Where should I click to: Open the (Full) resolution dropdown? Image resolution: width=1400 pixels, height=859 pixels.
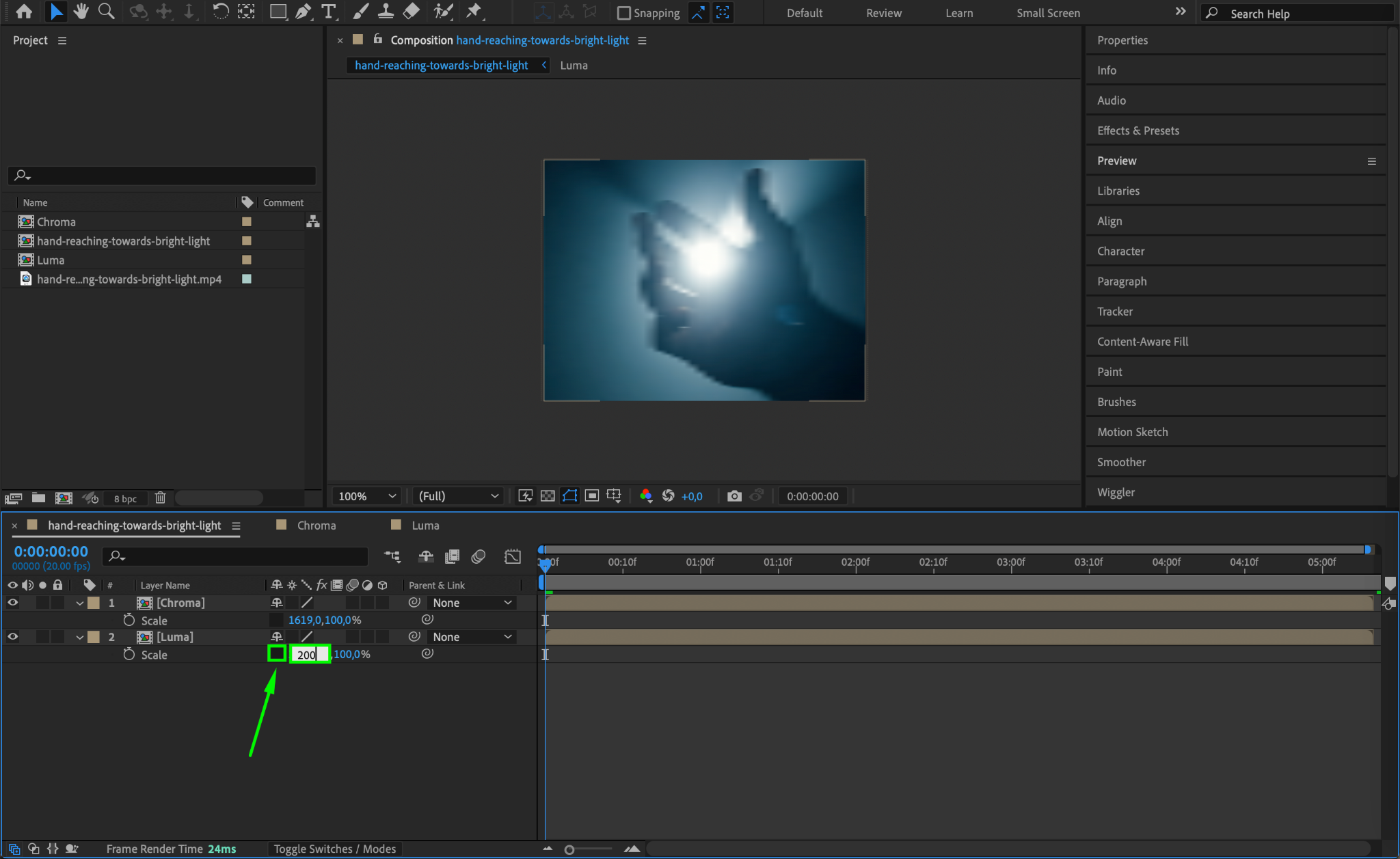pos(458,496)
